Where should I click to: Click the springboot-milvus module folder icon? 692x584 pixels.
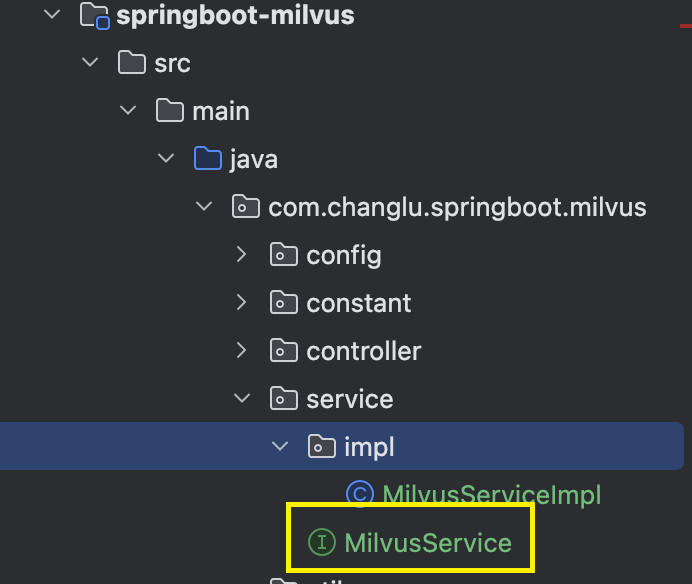94,15
